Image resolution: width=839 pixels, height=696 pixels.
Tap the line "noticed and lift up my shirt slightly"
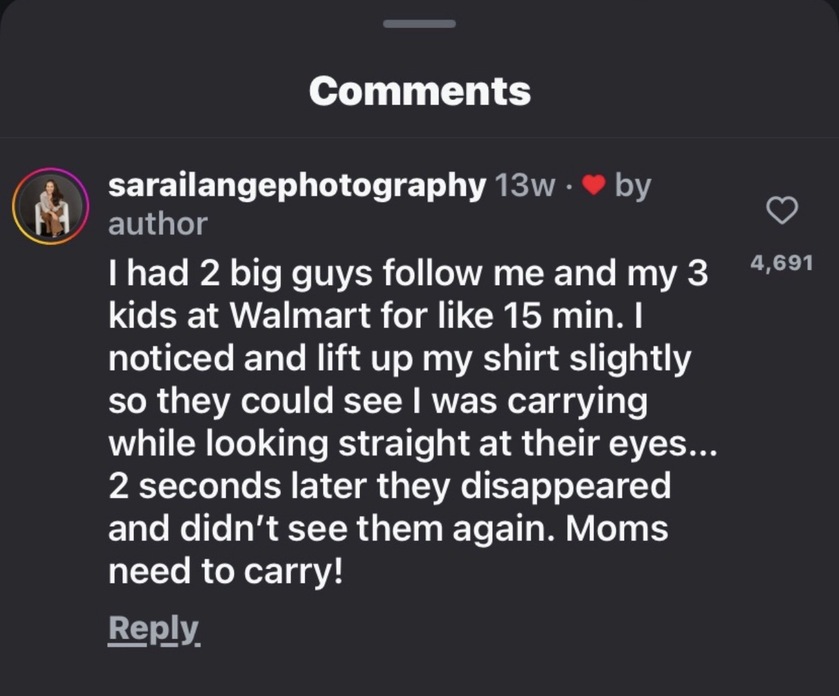coord(399,358)
